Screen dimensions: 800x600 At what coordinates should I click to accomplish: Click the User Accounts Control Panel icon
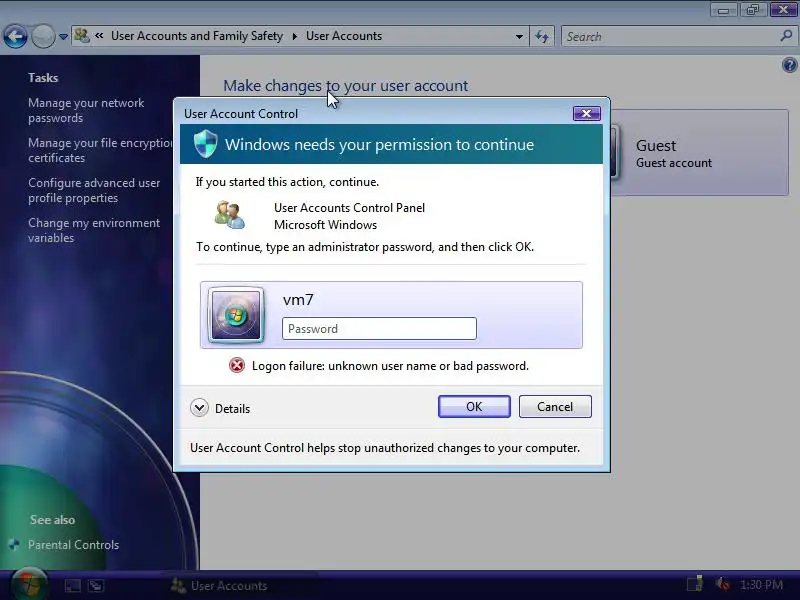(230, 215)
